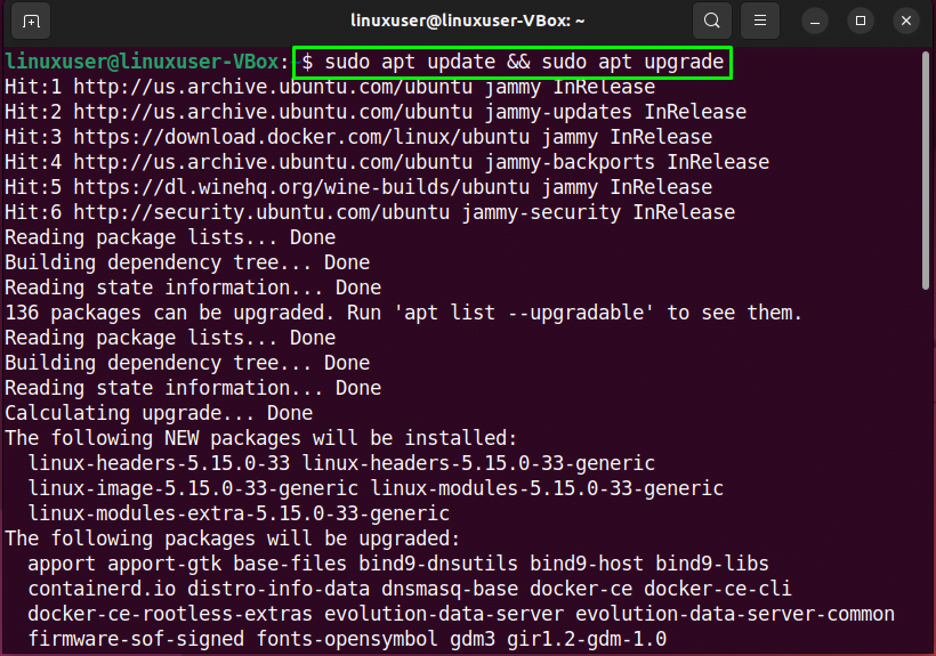Viewport: 936px width, 656px height.
Task: Click the first 'Reading package lists... Done' line
Action: (170, 238)
